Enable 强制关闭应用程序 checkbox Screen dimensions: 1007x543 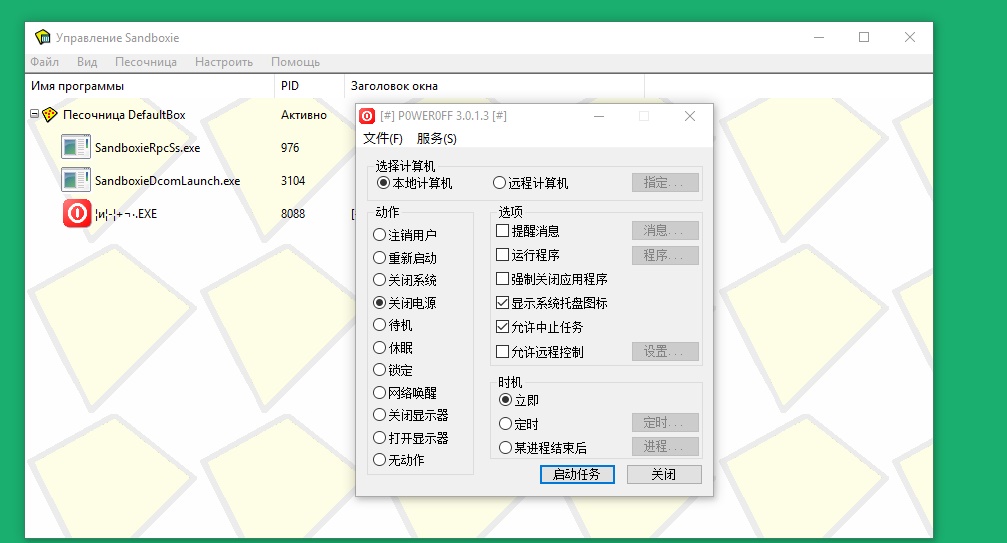(552, 279)
